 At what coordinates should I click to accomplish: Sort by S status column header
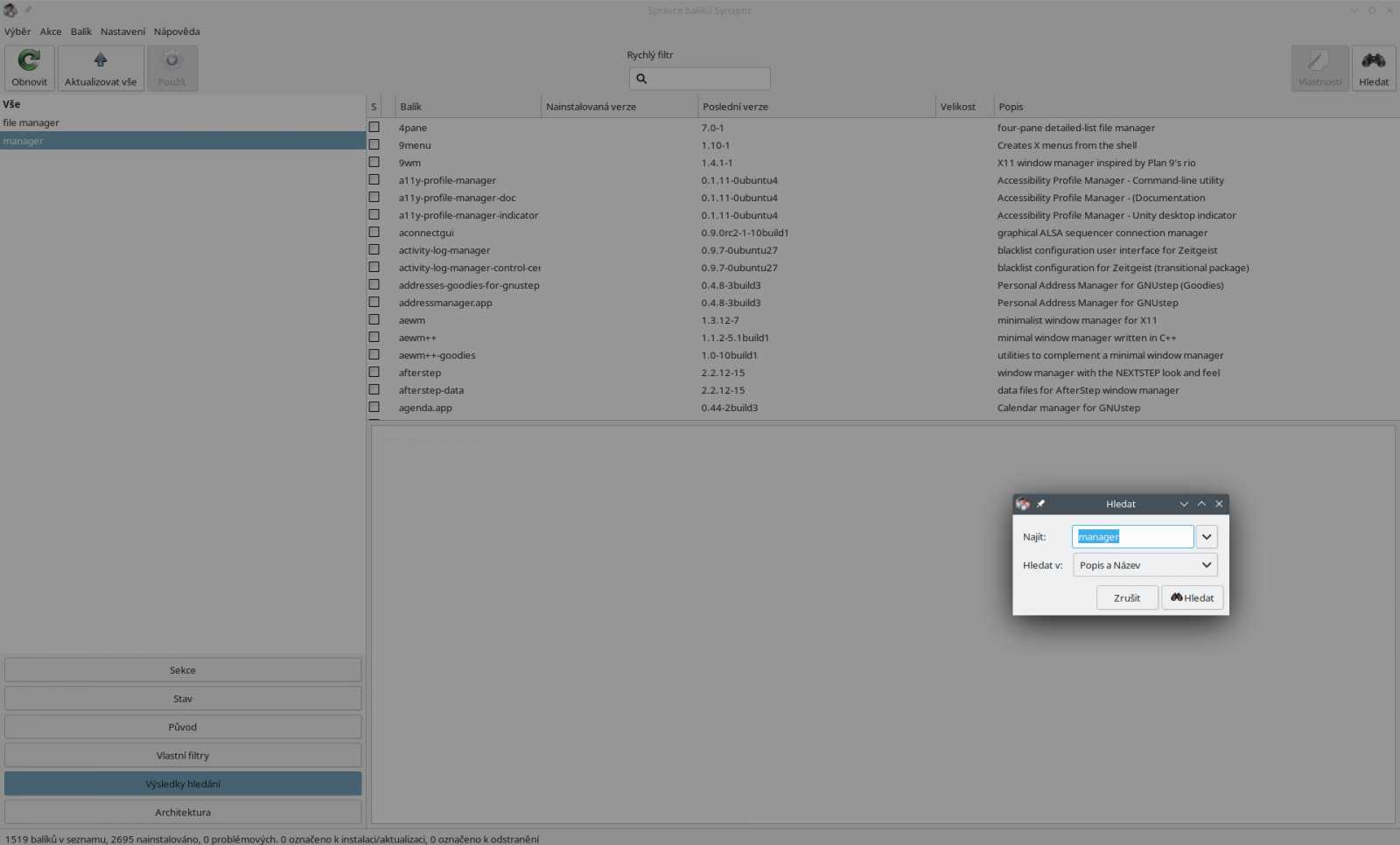click(x=374, y=107)
